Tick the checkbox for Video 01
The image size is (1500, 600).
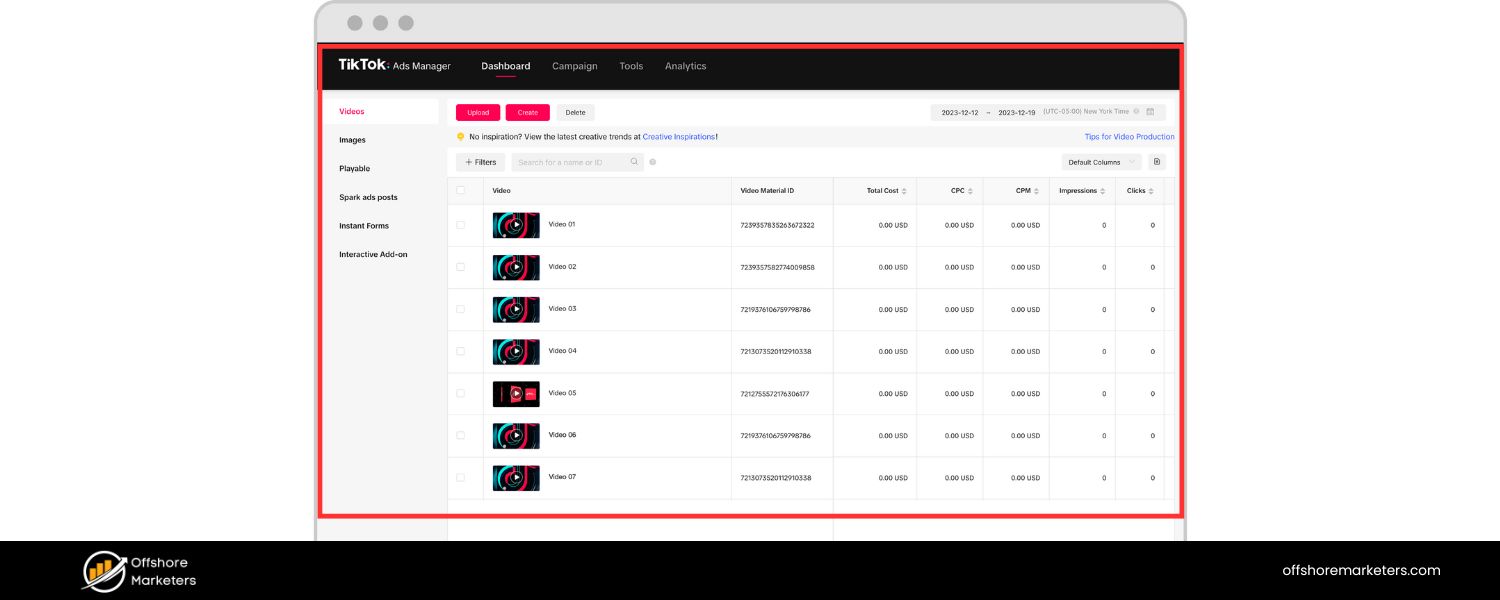(461, 225)
